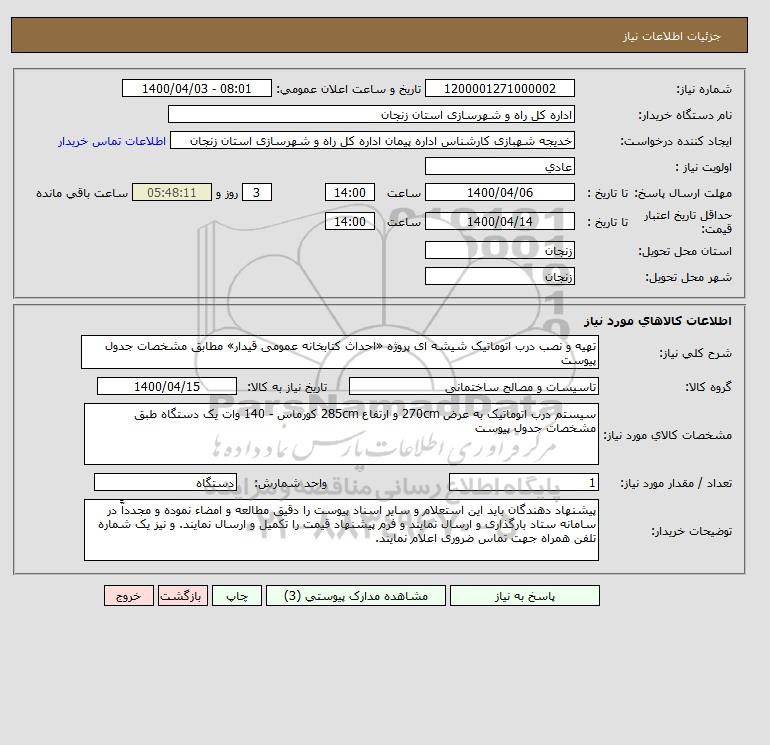Click delivery province field زنجان
The height and width of the screenshot is (745, 770).
tap(499, 250)
